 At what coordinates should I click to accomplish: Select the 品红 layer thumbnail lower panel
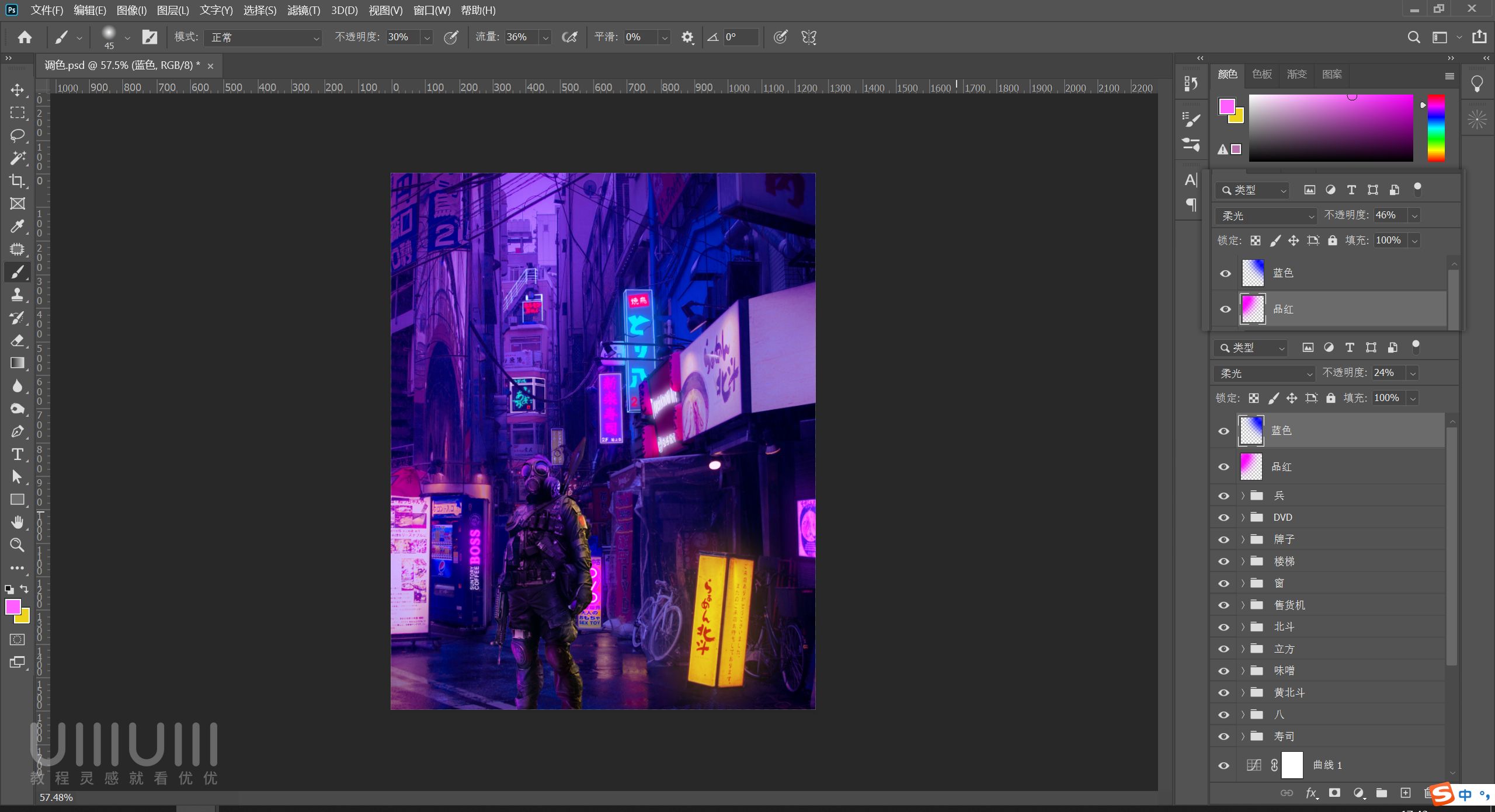pos(1251,466)
